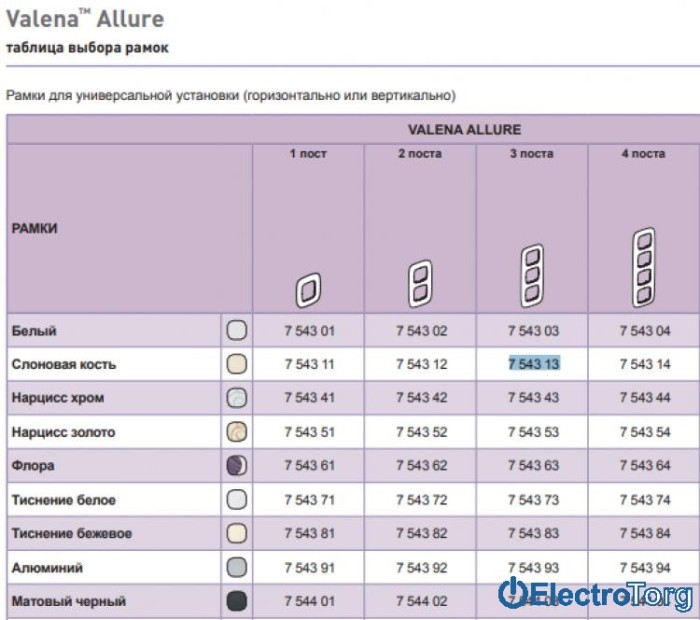The width and height of the screenshot is (700, 620).
Task: Select the Нарцисс хром color swatch
Action: pyautogui.click(x=237, y=398)
